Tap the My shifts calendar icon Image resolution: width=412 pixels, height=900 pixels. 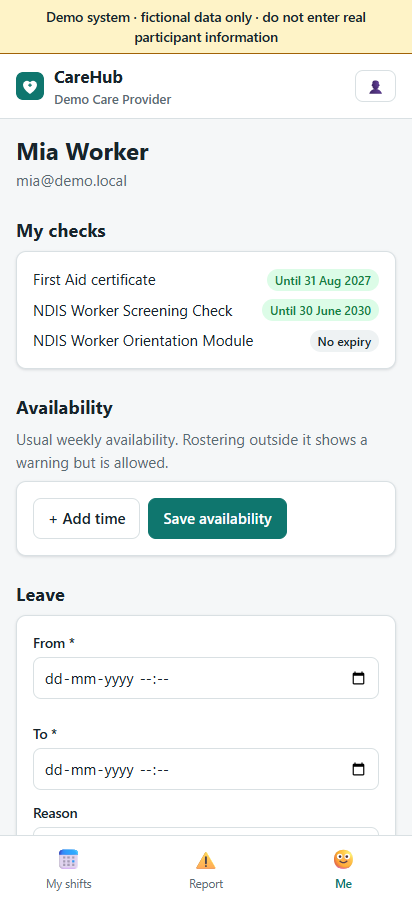pos(68,860)
